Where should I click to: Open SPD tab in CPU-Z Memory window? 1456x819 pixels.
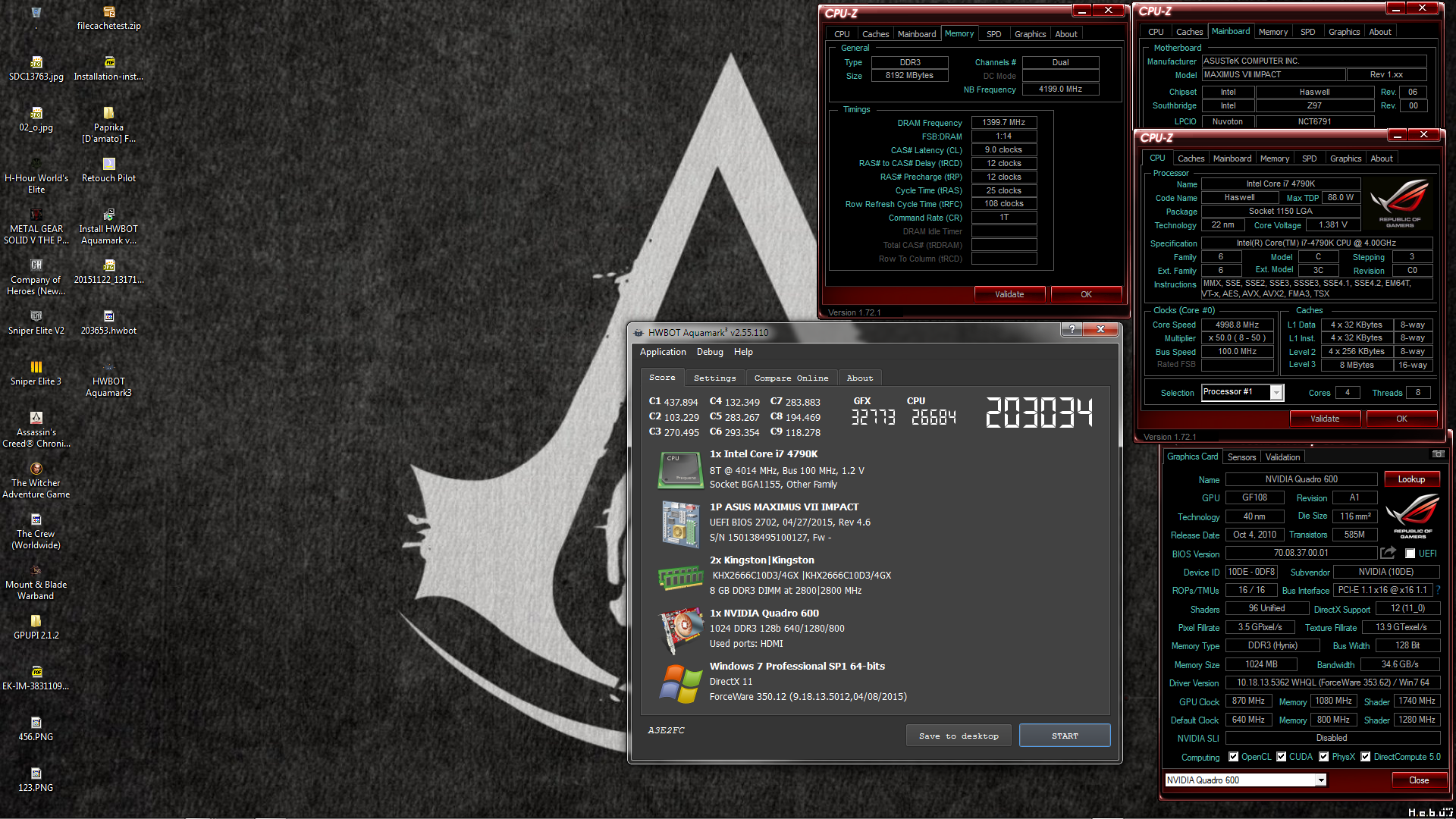(x=993, y=34)
